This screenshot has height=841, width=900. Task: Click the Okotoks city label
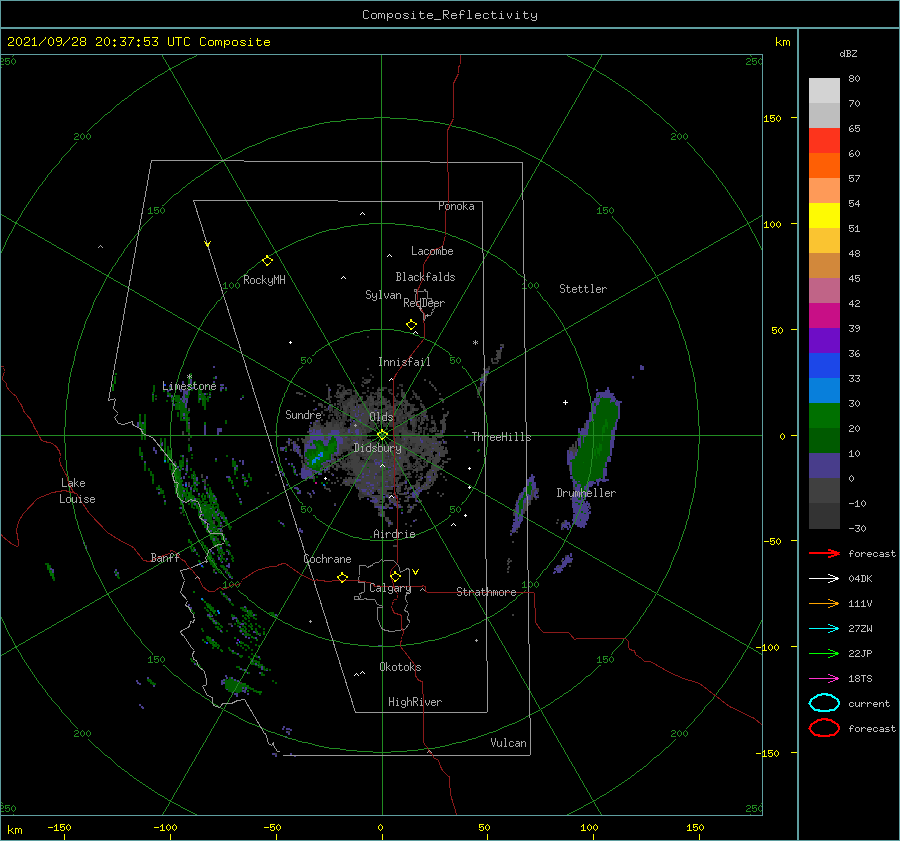tap(400, 667)
